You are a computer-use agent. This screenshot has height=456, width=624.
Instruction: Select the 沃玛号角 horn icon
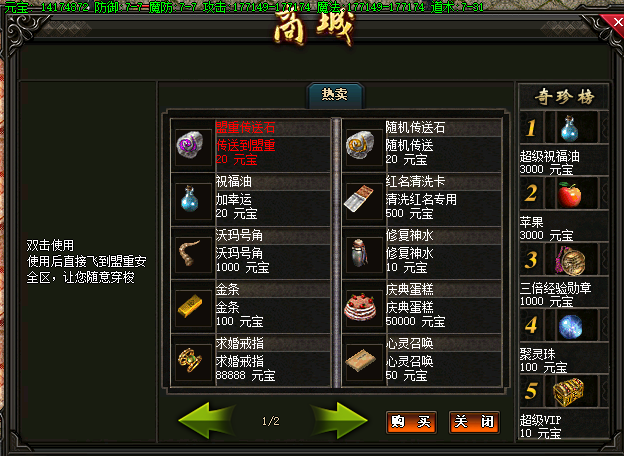tap(190, 253)
